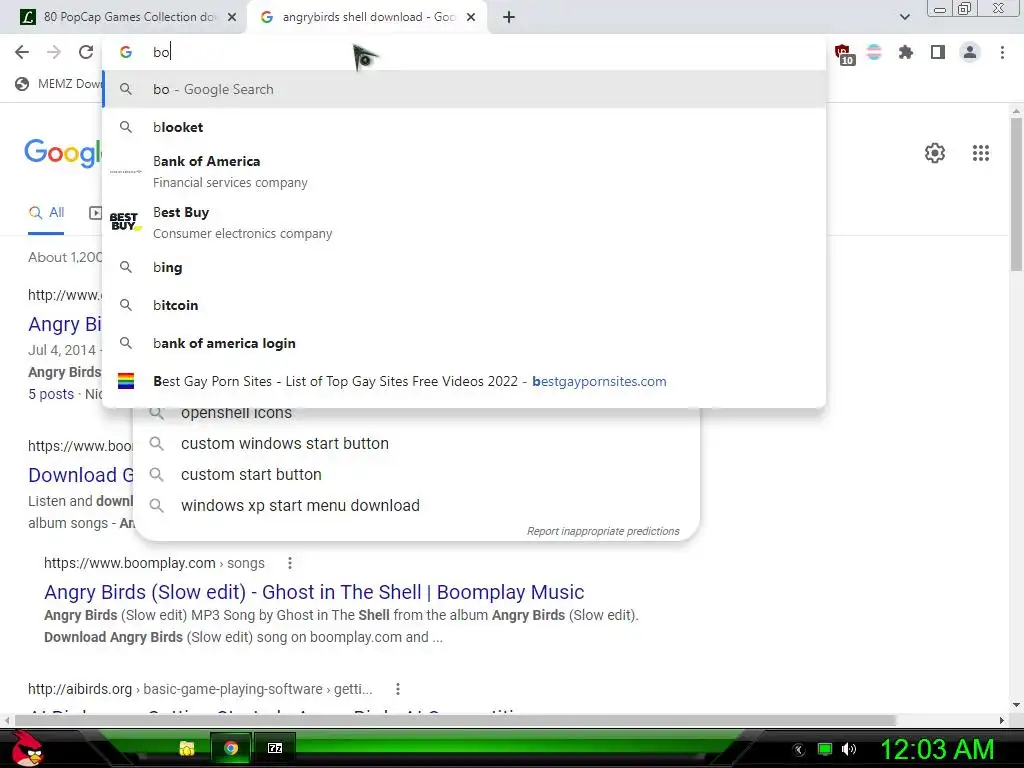Image resolution: width=1024 pixels, height=768 pixels.
Task: Click Report inappropriate predictions link
Action: click(x=603, y=532)
